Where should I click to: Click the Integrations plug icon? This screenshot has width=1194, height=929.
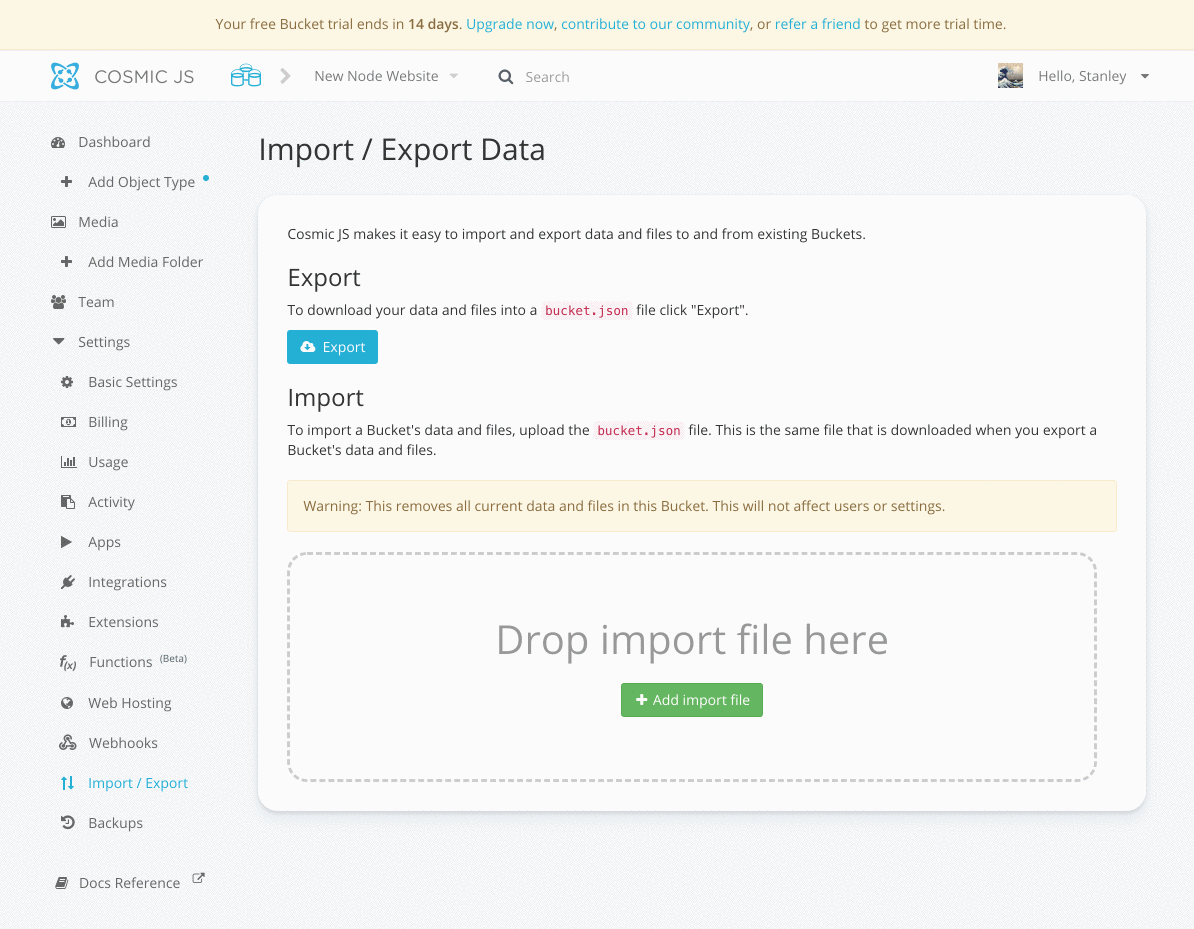[67, 582]
